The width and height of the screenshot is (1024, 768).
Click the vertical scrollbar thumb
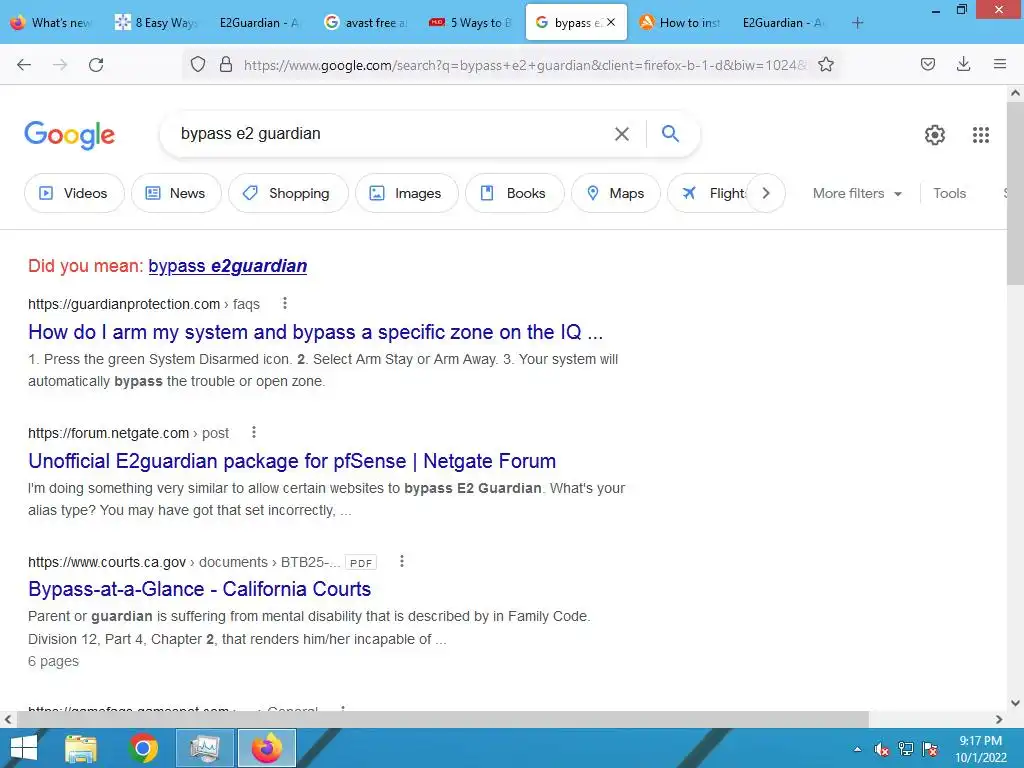tap(1015, 194)
